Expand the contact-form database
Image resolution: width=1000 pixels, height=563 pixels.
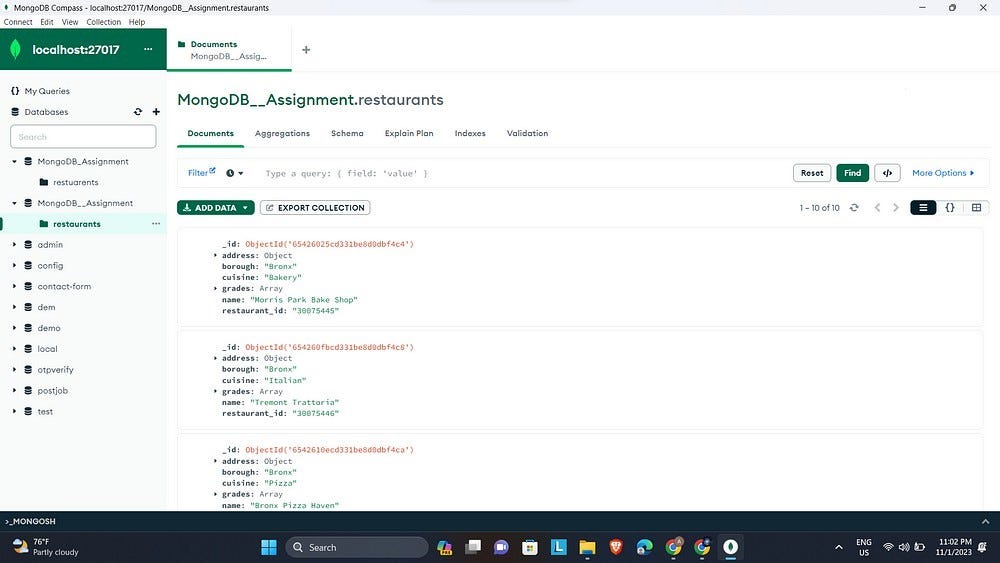pyautogui.click(x=14, y=286)
